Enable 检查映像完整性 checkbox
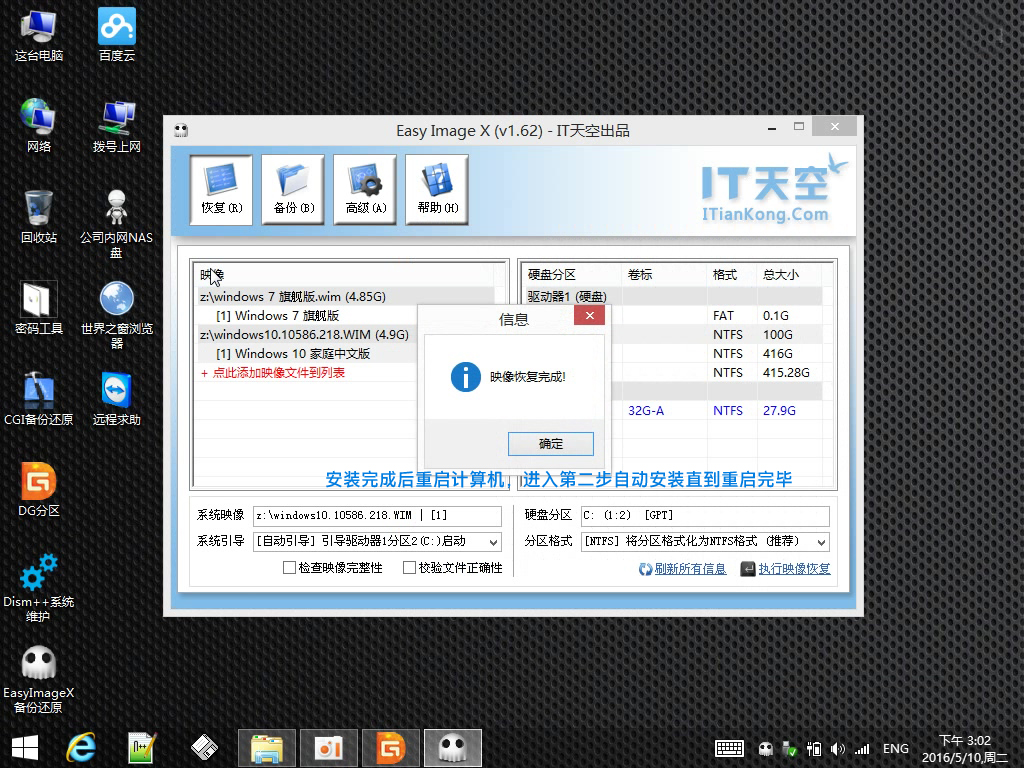This screenshot has height=768, width=1024. point(289,568)
